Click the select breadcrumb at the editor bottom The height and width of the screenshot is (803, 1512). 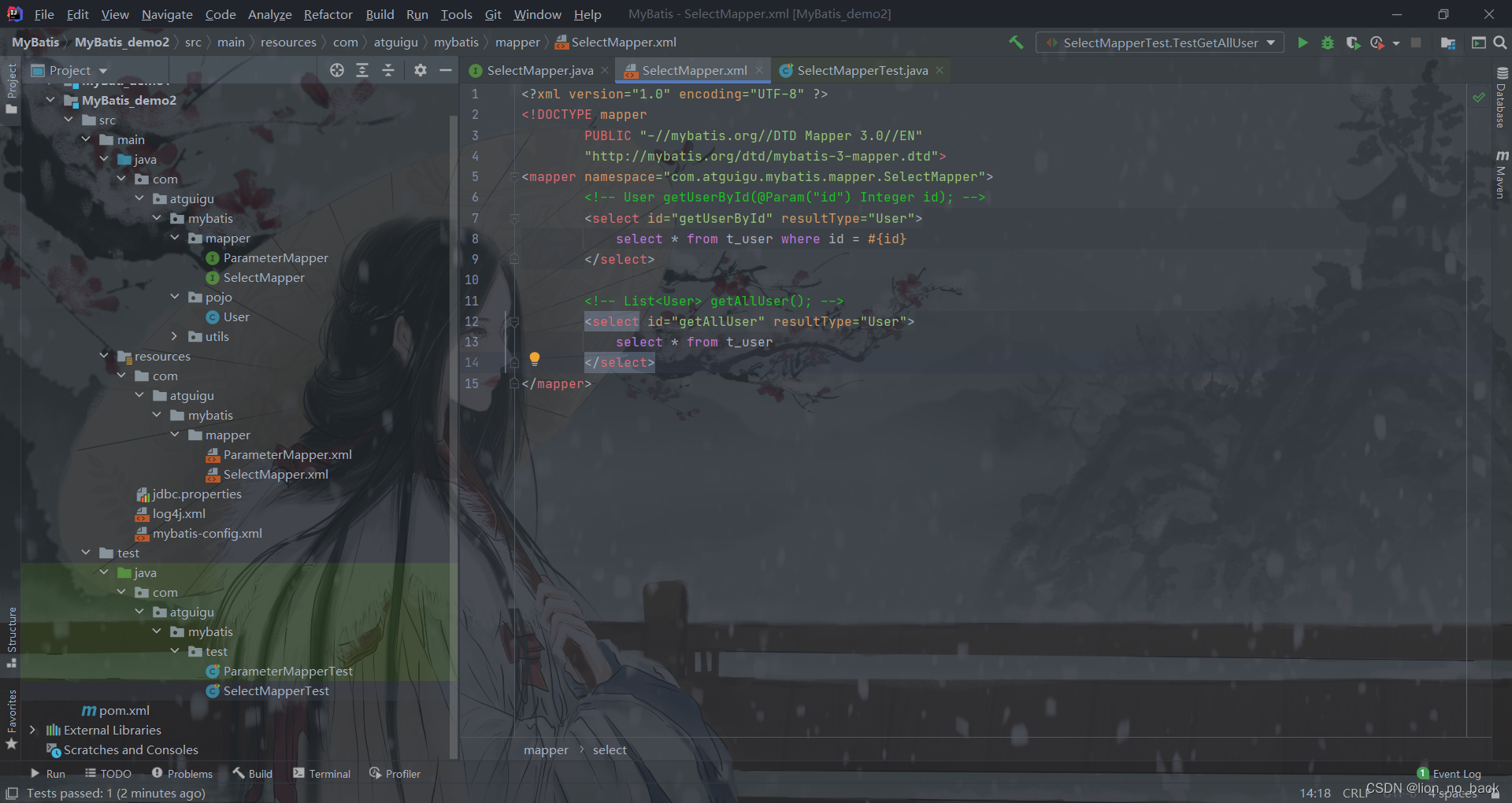tap(610, 749)
